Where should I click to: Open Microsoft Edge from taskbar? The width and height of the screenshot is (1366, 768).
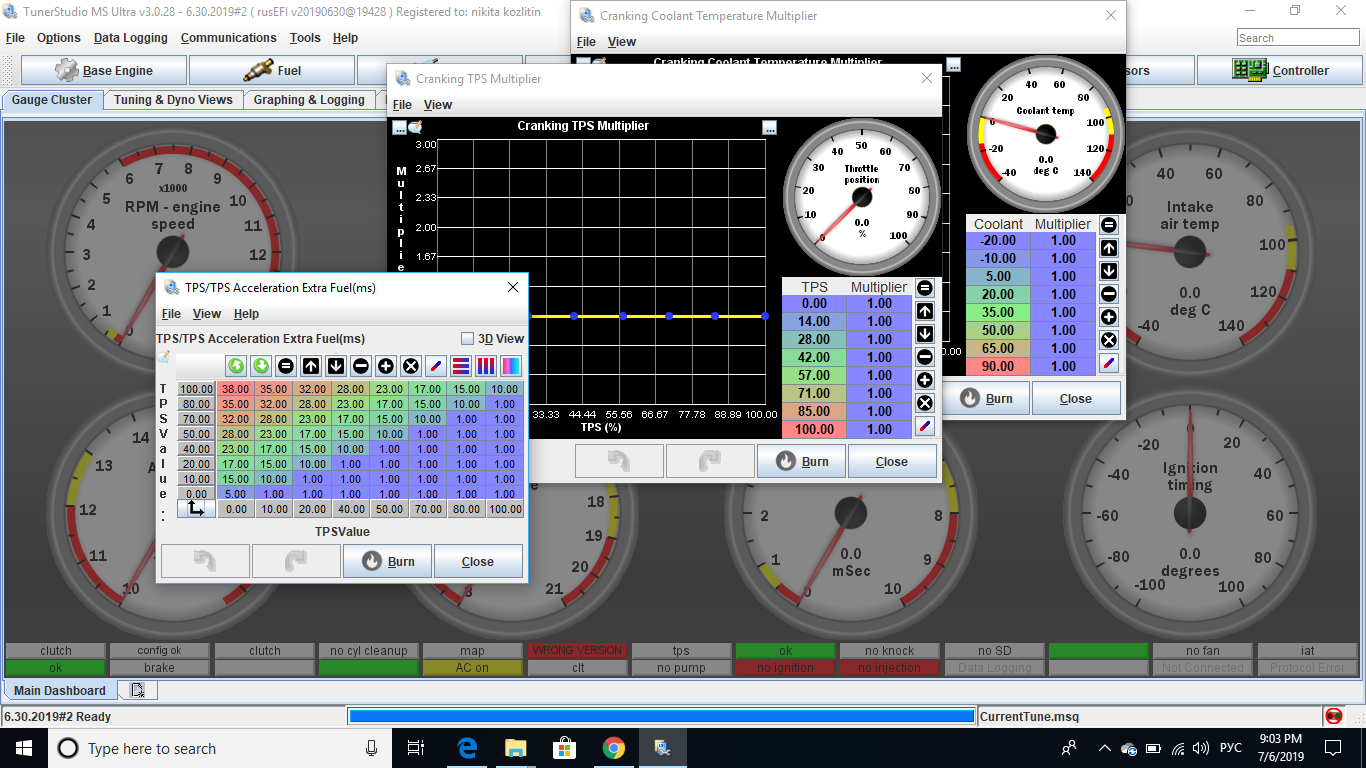click(467, 748)
